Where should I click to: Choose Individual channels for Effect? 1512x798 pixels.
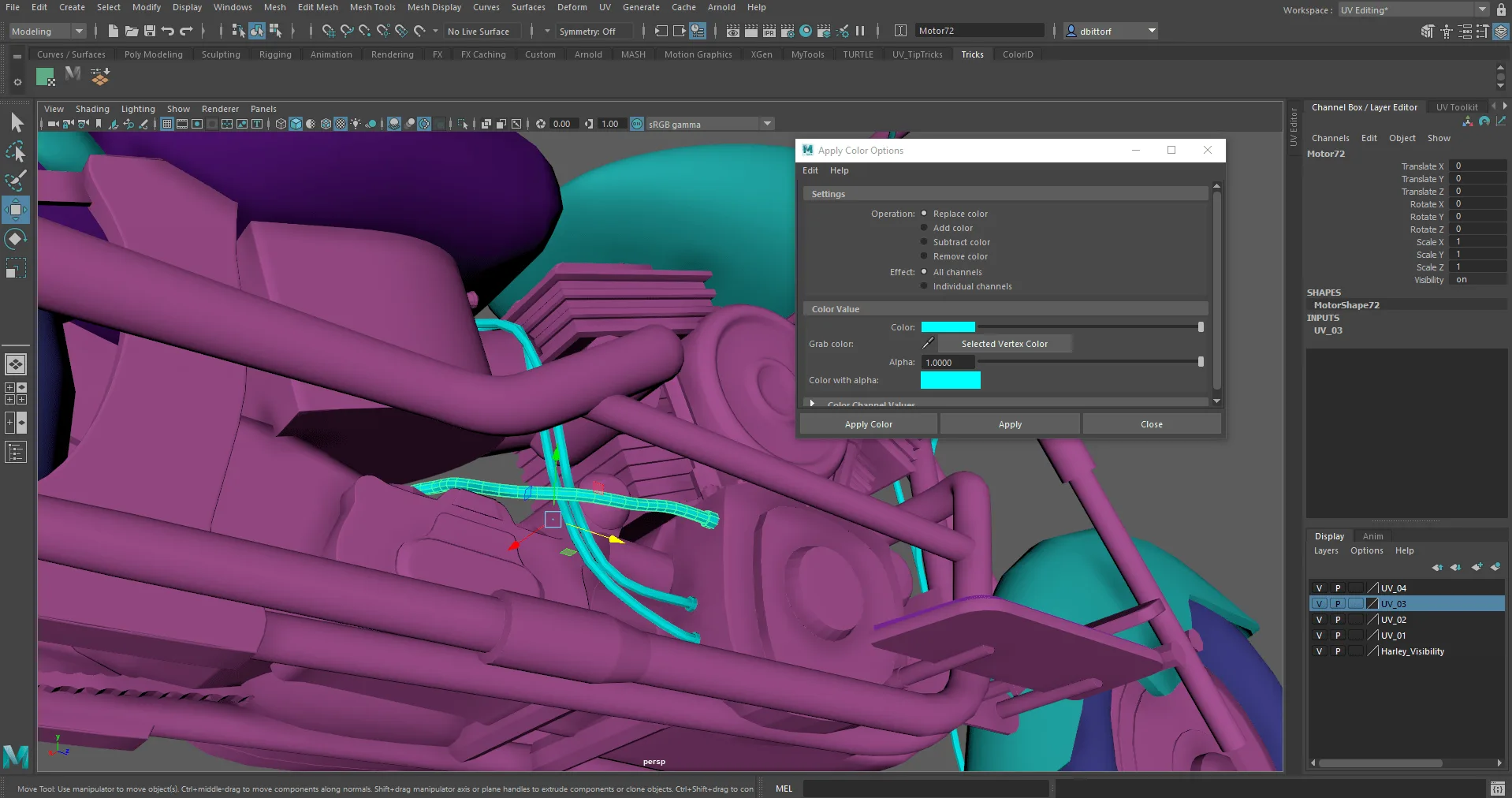[923, 285]
